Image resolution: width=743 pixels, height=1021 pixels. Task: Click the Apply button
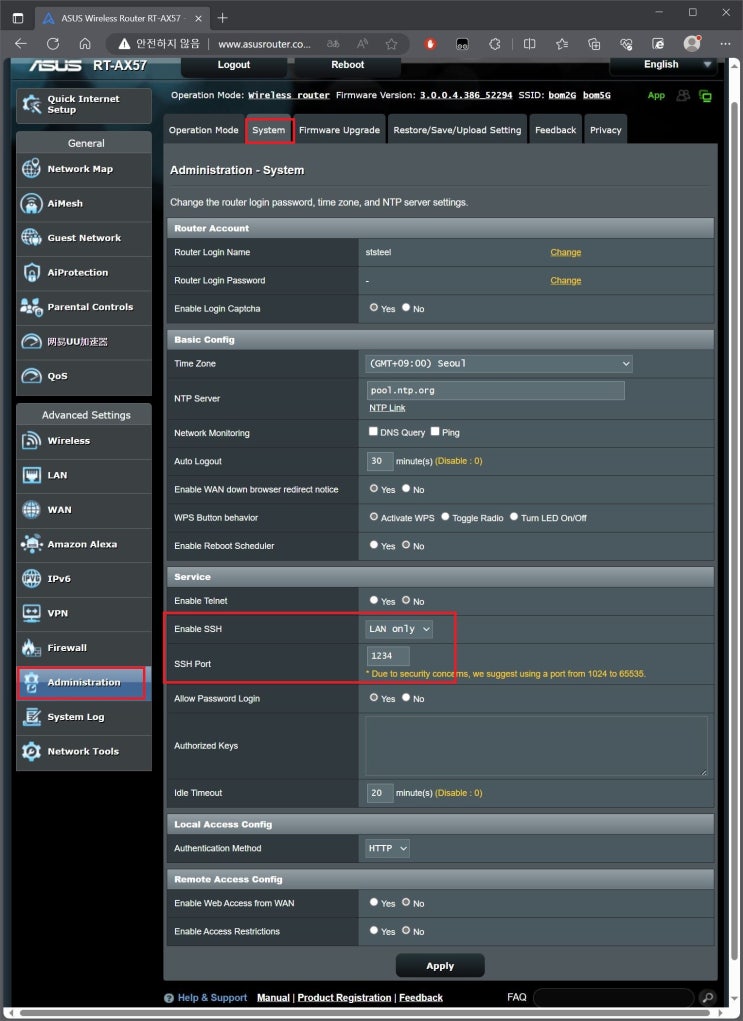[440, 966]
